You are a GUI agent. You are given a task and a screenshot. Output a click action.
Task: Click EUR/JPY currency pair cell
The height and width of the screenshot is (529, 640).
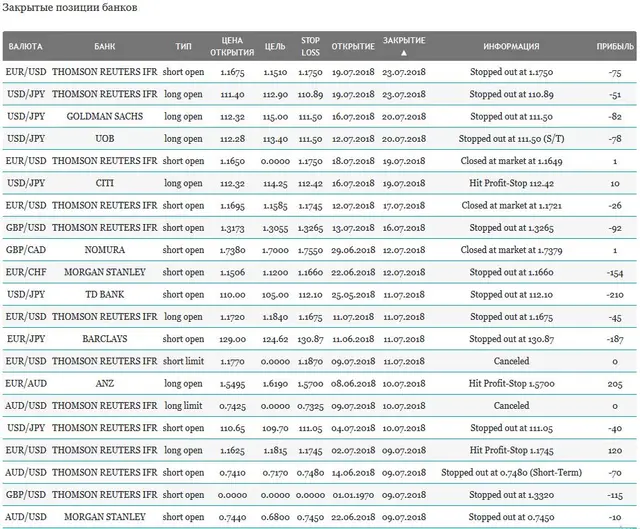click(26, 339)
